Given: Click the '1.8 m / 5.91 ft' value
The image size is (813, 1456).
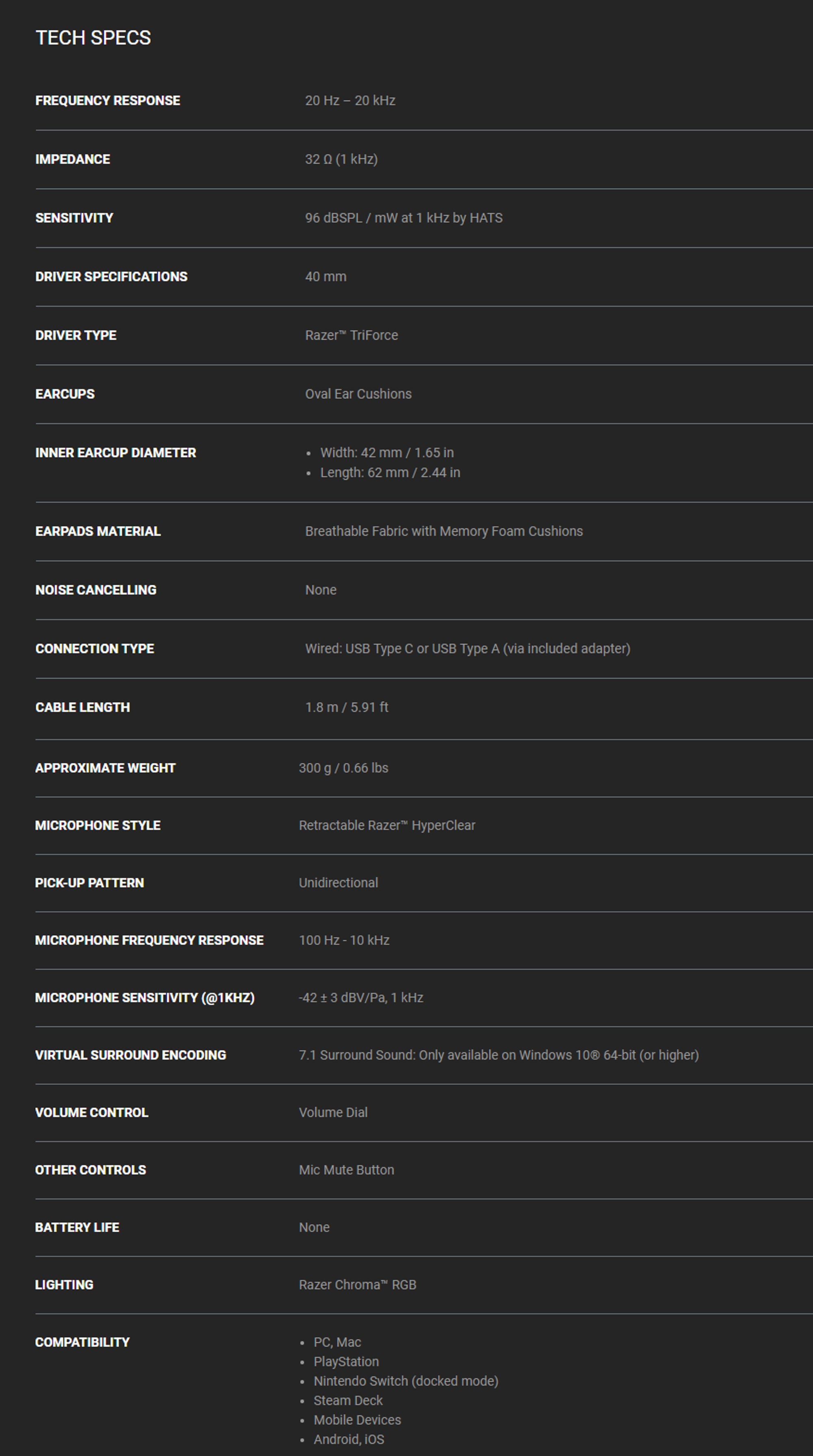Looking at the screenshot, I should pos(347,708).
